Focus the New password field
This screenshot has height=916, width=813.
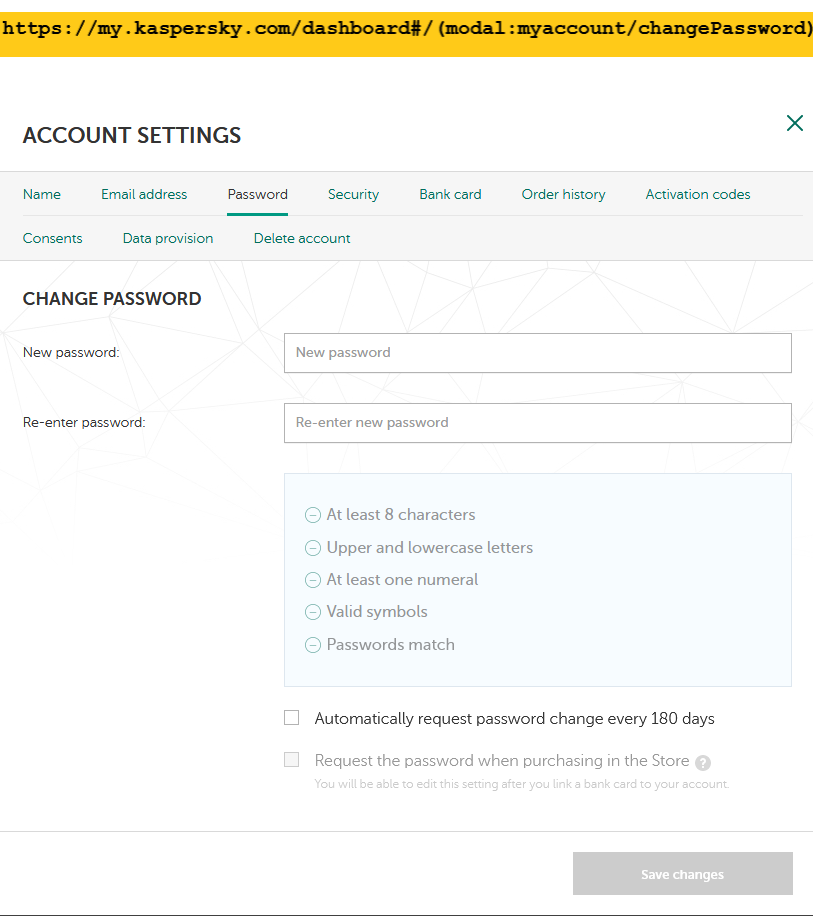click(537, 353)
